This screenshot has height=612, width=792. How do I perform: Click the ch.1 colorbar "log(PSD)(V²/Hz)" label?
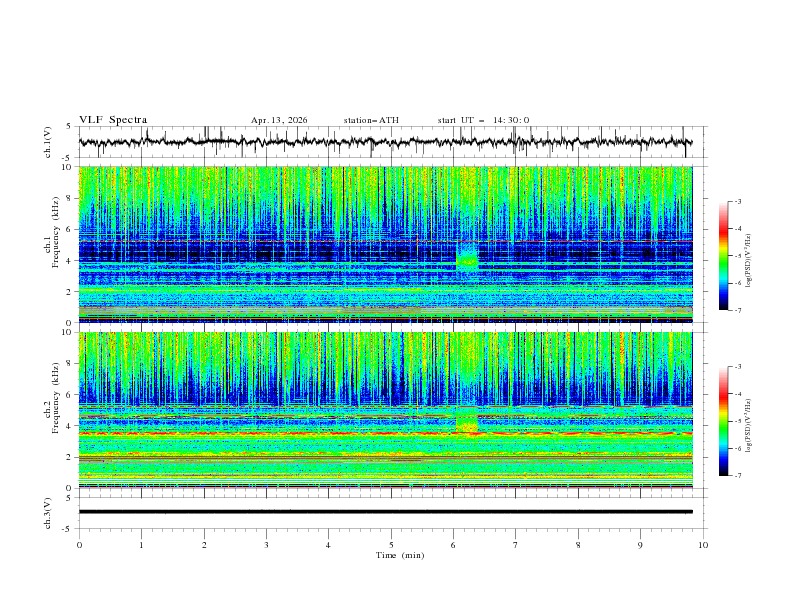(x=749, y=261)
